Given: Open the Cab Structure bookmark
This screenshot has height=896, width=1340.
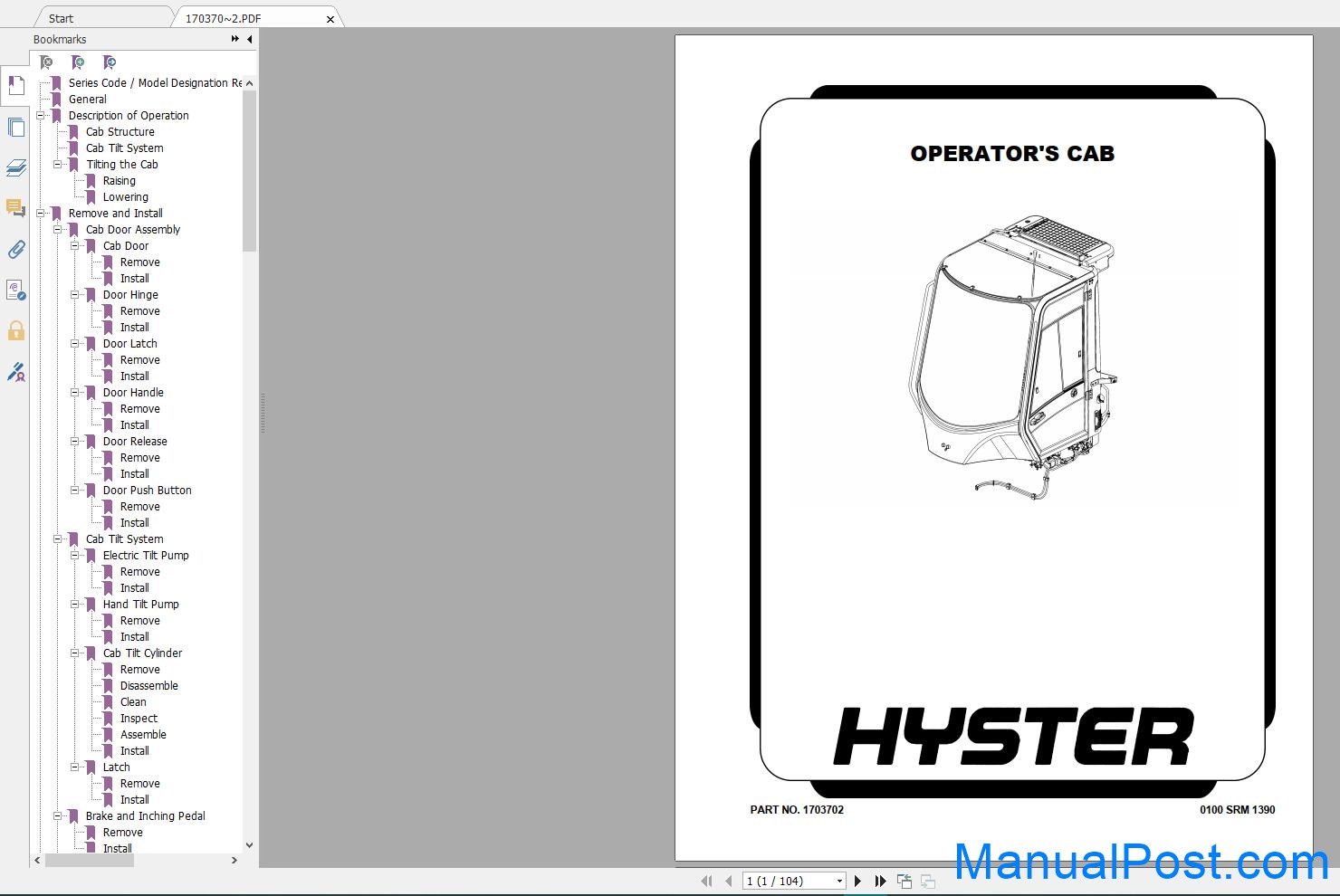Looking at the screenshot, I should [120, 132].
